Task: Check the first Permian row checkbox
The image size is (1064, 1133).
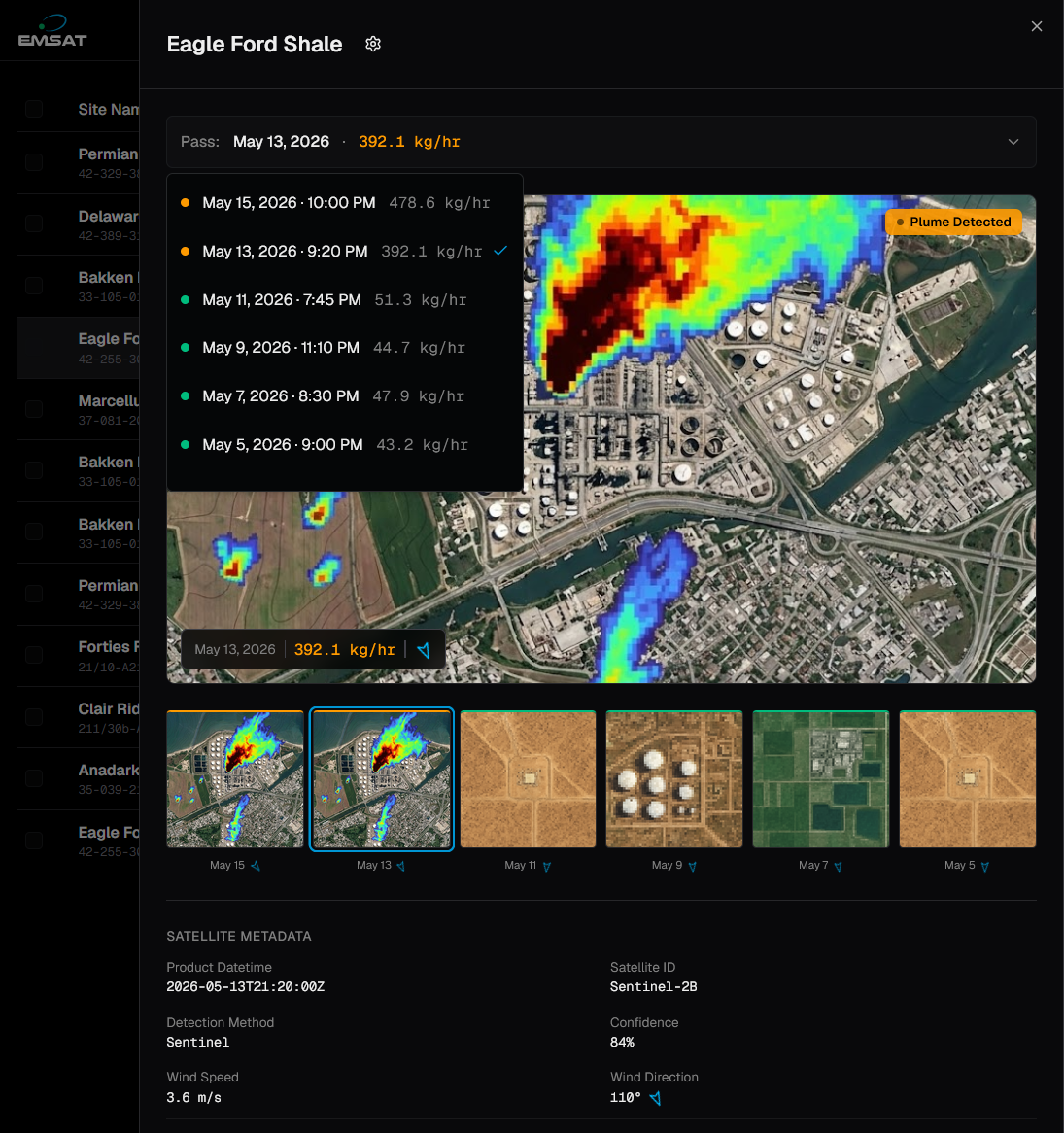Action: coord(34,162)
